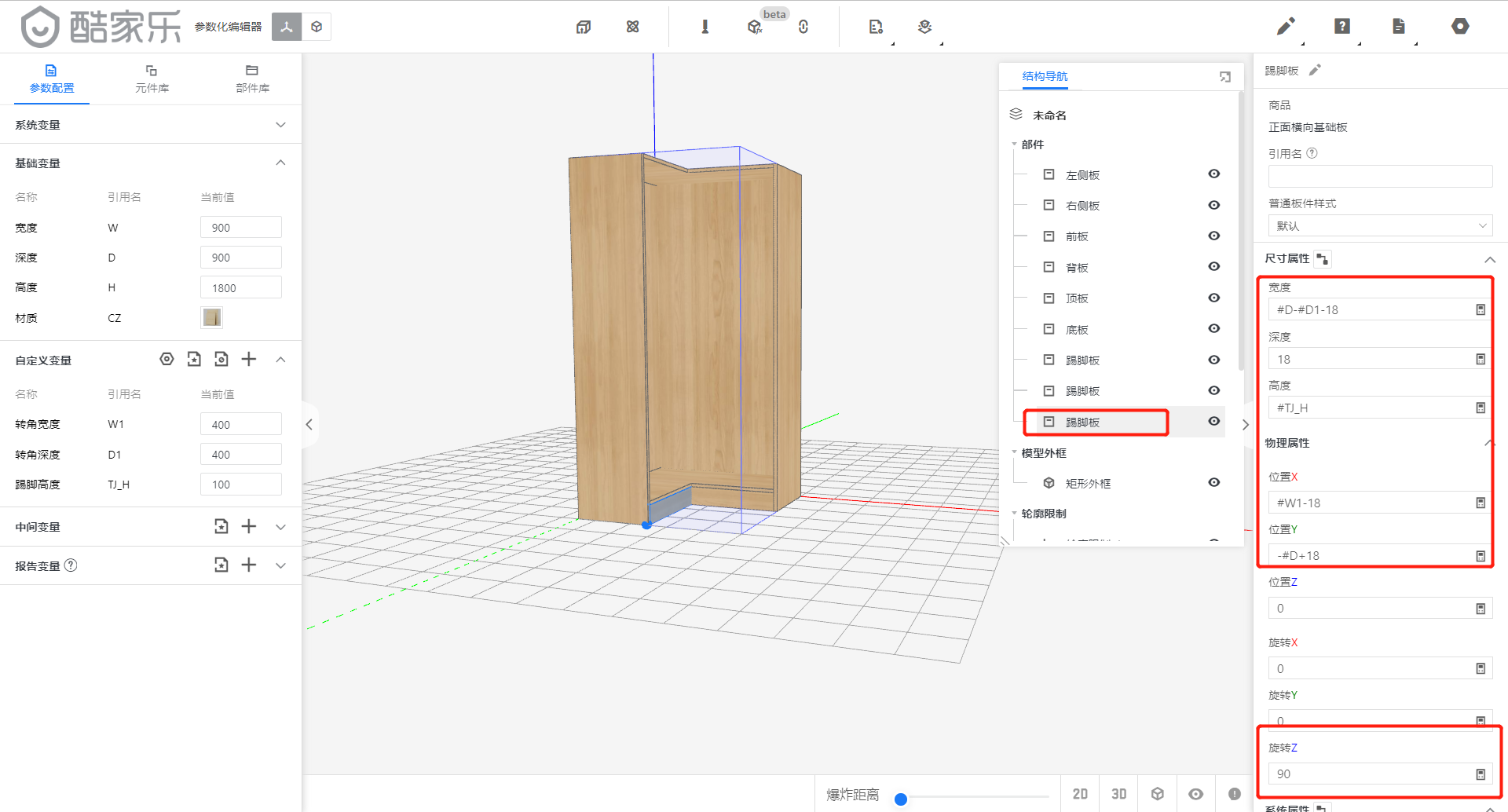Open the 普通板件样式 dropdown
Viewport: 1508px width, 812px height.
pyautogui.click(x=1380, y=226)
